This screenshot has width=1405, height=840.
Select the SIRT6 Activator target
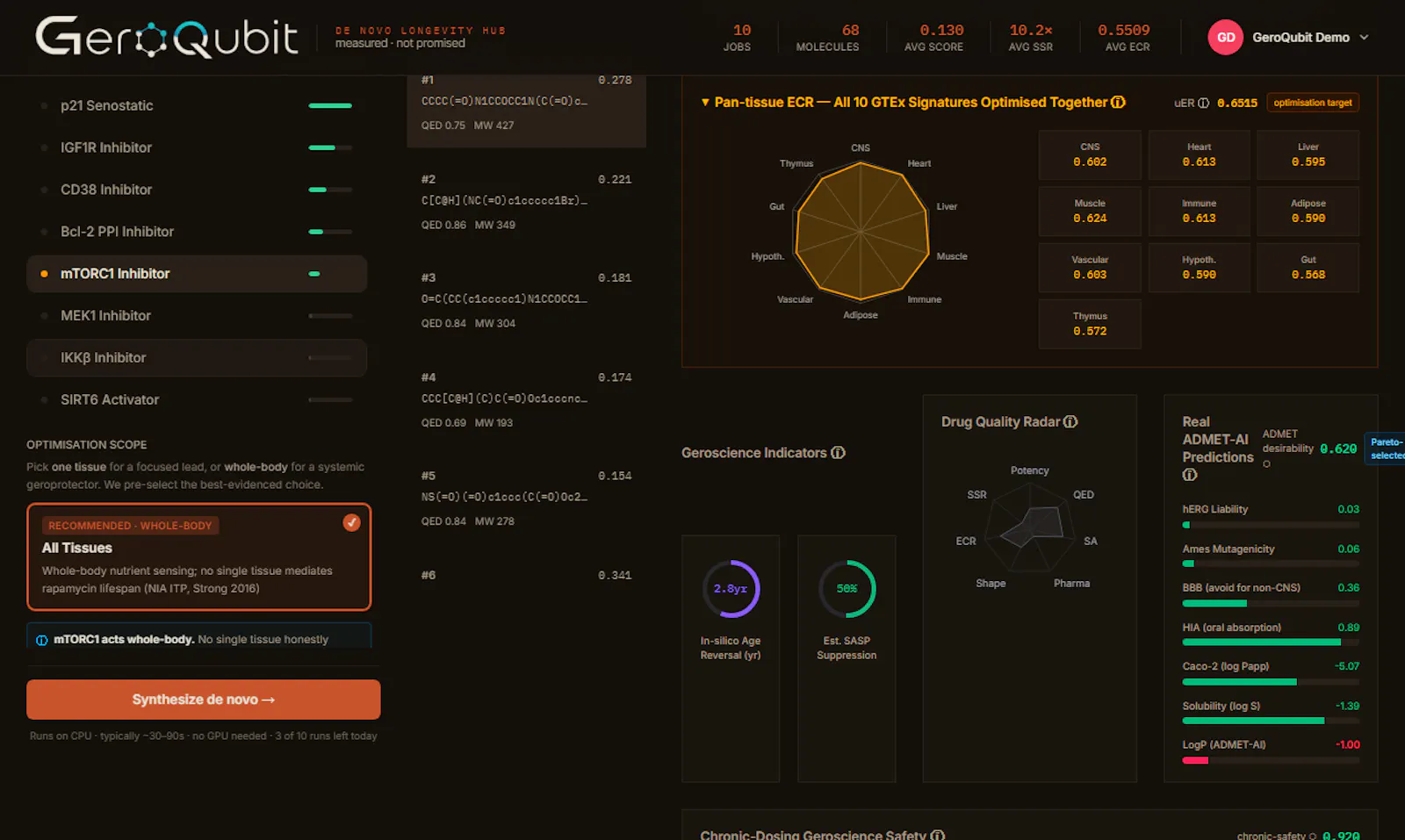pyautogui.click(x=197, y=399)
